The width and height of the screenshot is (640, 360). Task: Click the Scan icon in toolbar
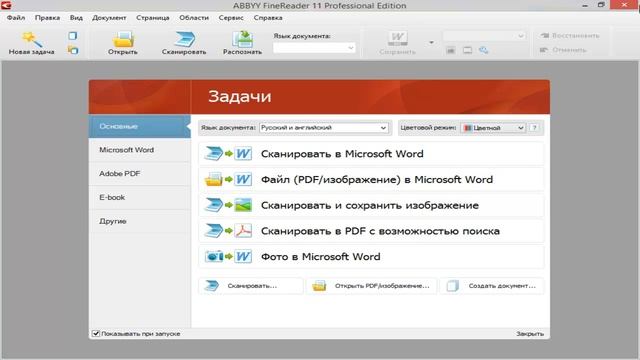pos(184,39)
